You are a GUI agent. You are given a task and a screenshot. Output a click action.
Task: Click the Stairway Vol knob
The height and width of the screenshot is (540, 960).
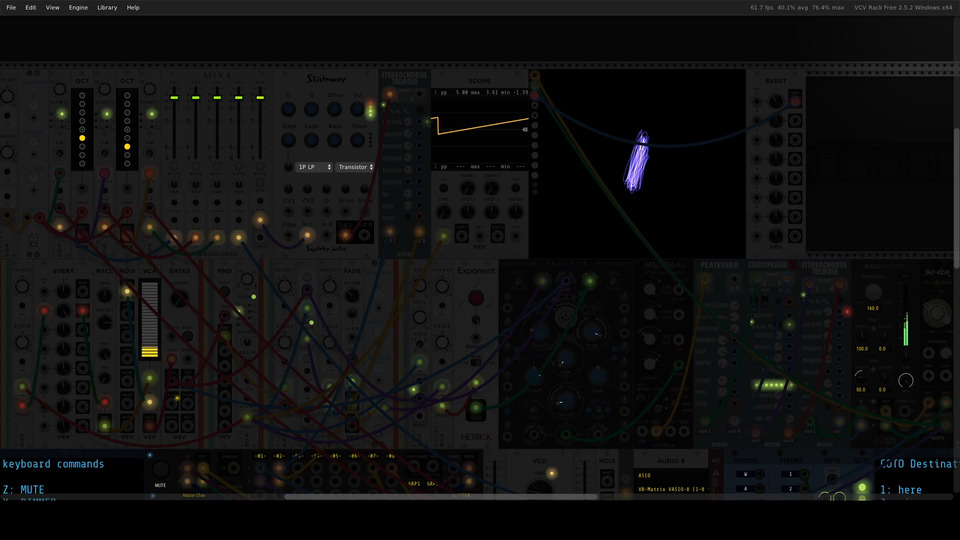point(357,110)
